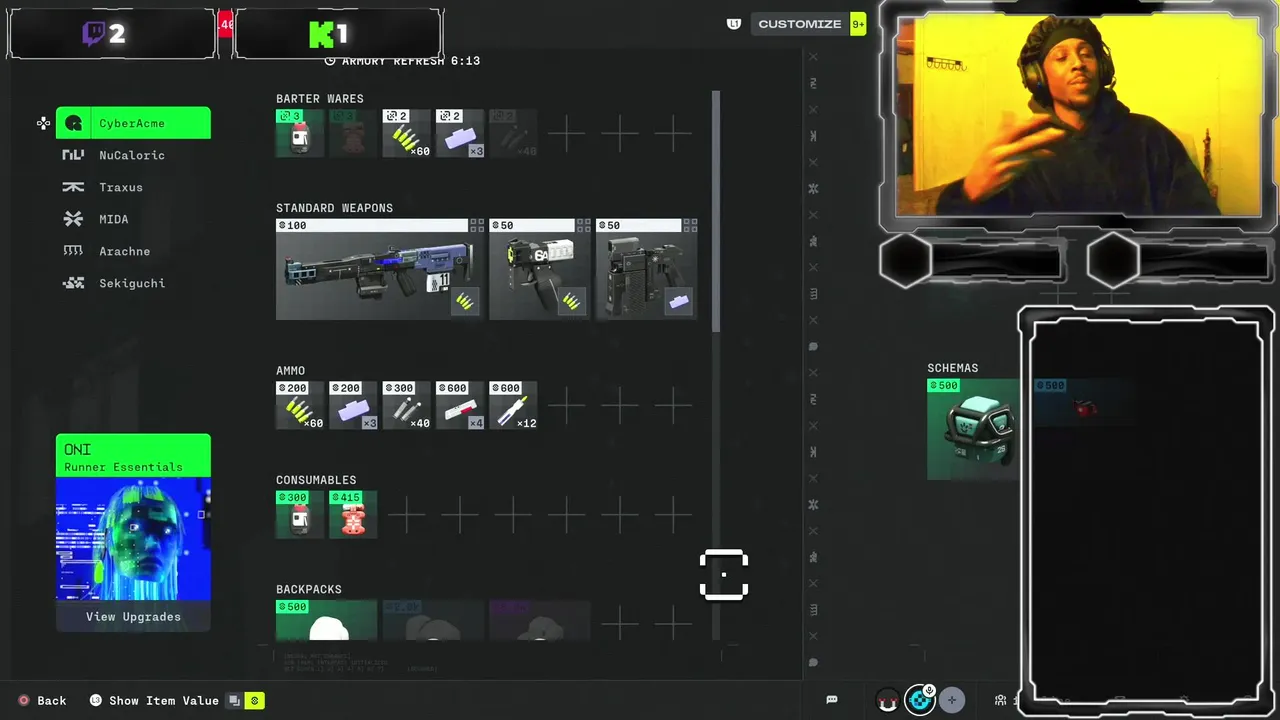Open the chat bubble icon in bottom bar

pyautogui.click(x=832, y=700)
